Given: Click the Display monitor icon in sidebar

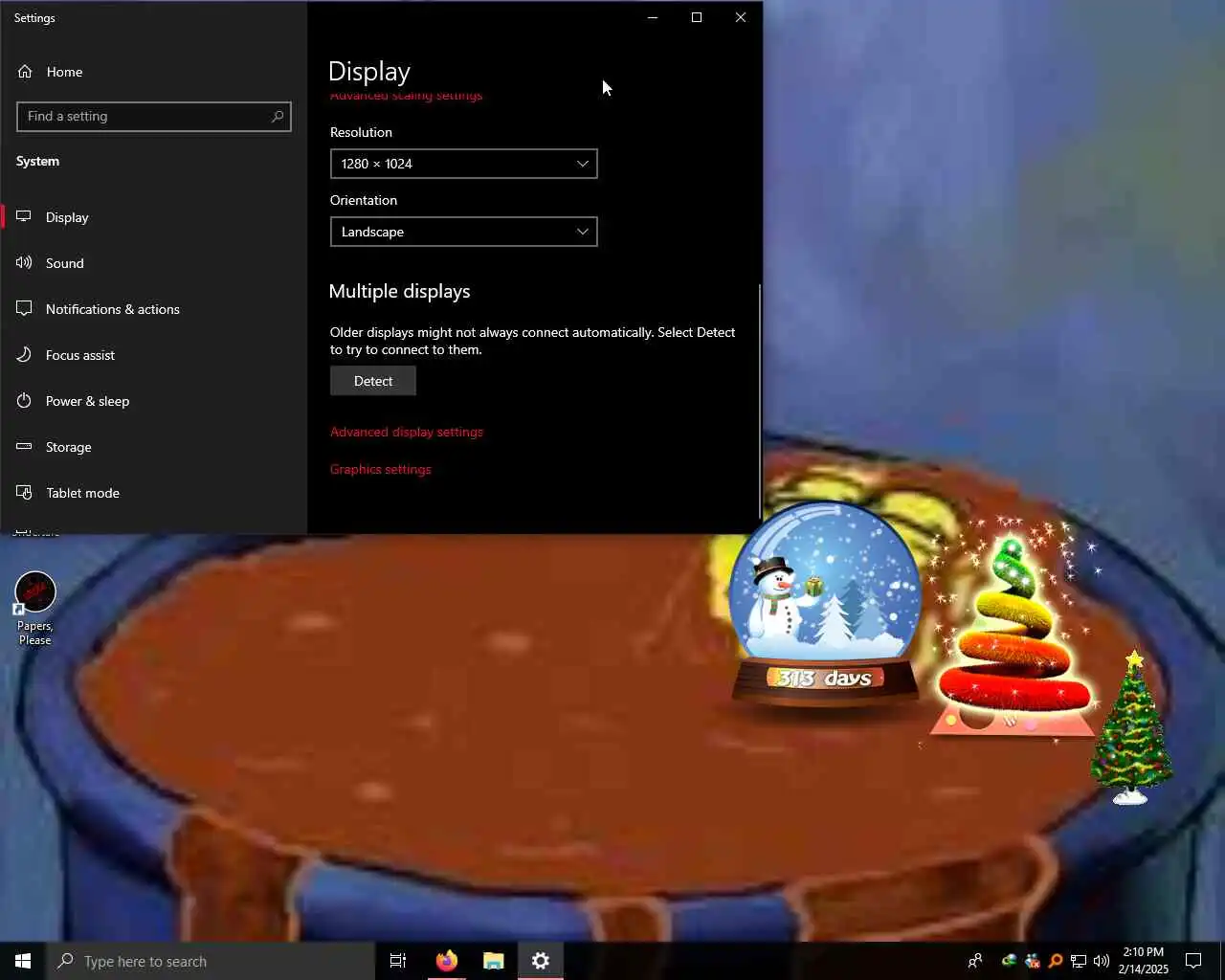Looking at the screenshot, I should [24, 216].
